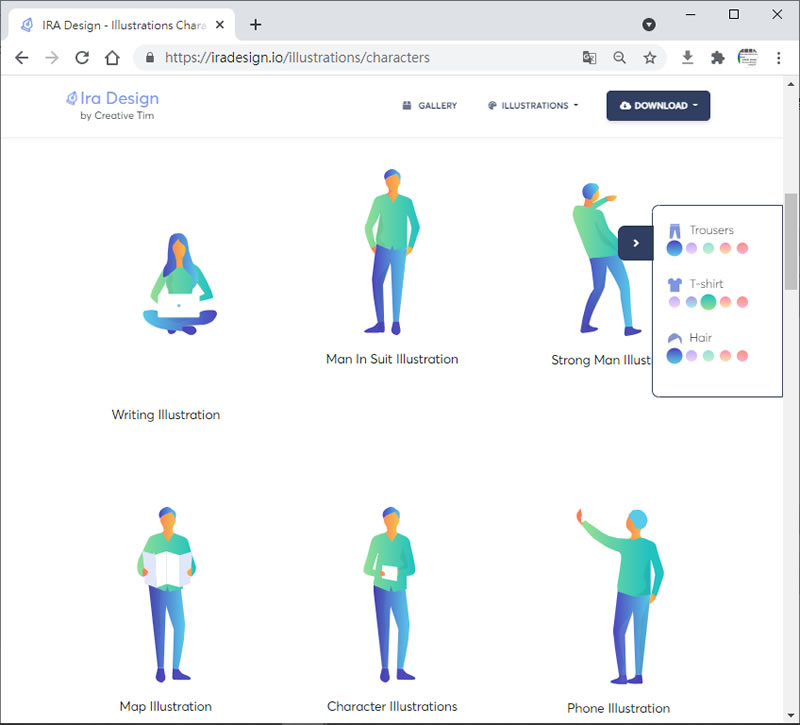View site security padlock info
This screenshot has height=725, width=800.
coord(149,58)
